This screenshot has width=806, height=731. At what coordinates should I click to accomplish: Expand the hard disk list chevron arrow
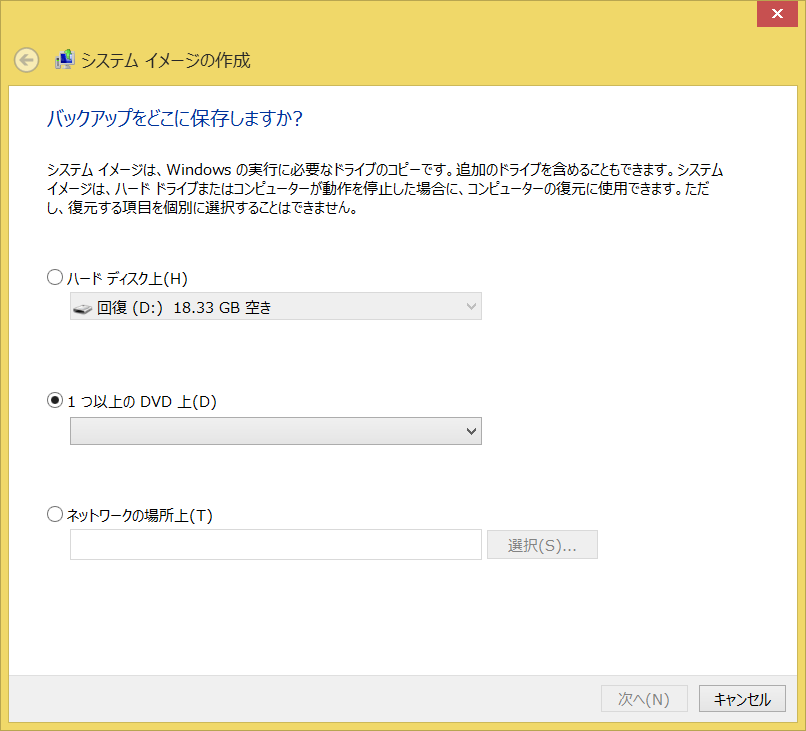472,307
